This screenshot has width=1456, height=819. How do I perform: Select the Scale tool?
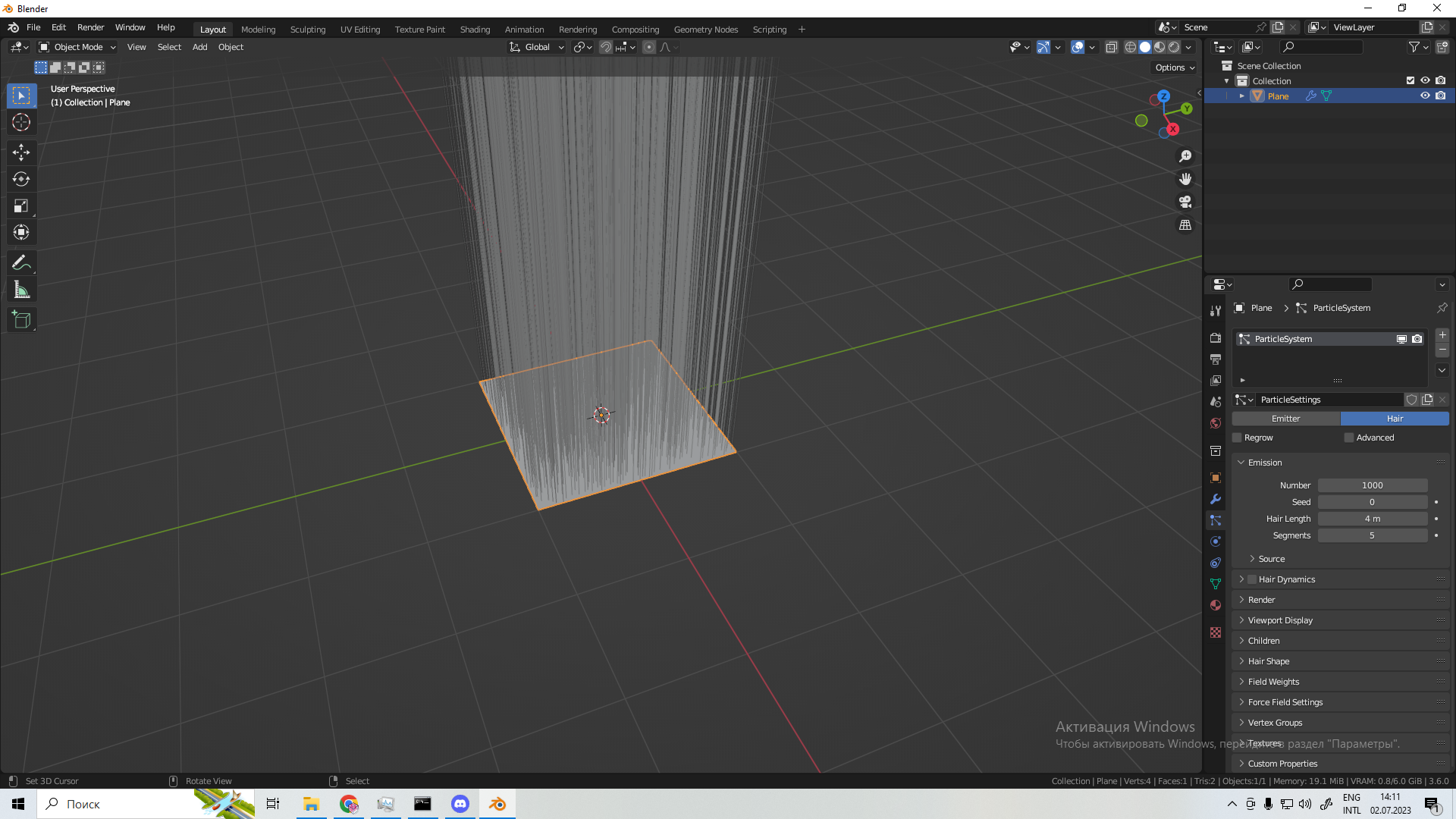click(21, 206)
